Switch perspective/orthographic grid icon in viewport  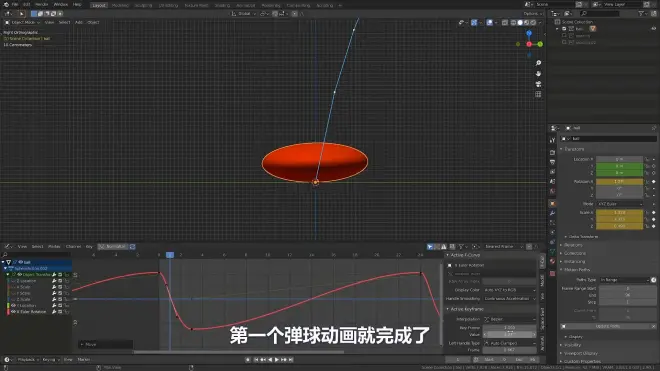pos(538,94)
